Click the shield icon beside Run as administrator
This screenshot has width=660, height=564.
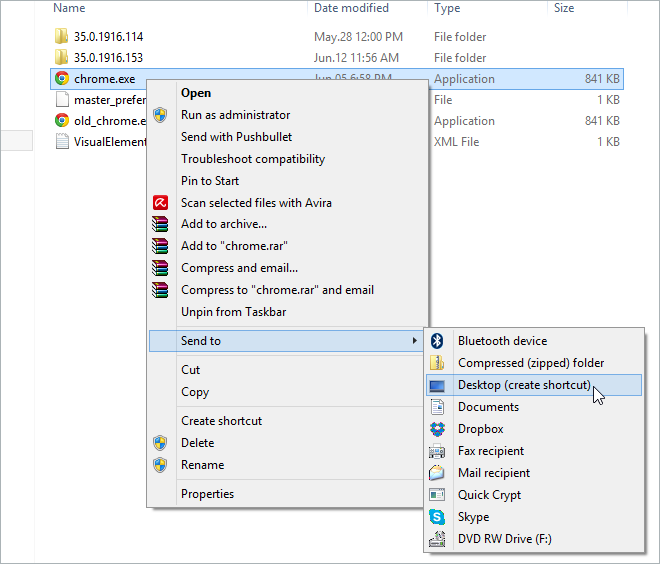point(160,115)
